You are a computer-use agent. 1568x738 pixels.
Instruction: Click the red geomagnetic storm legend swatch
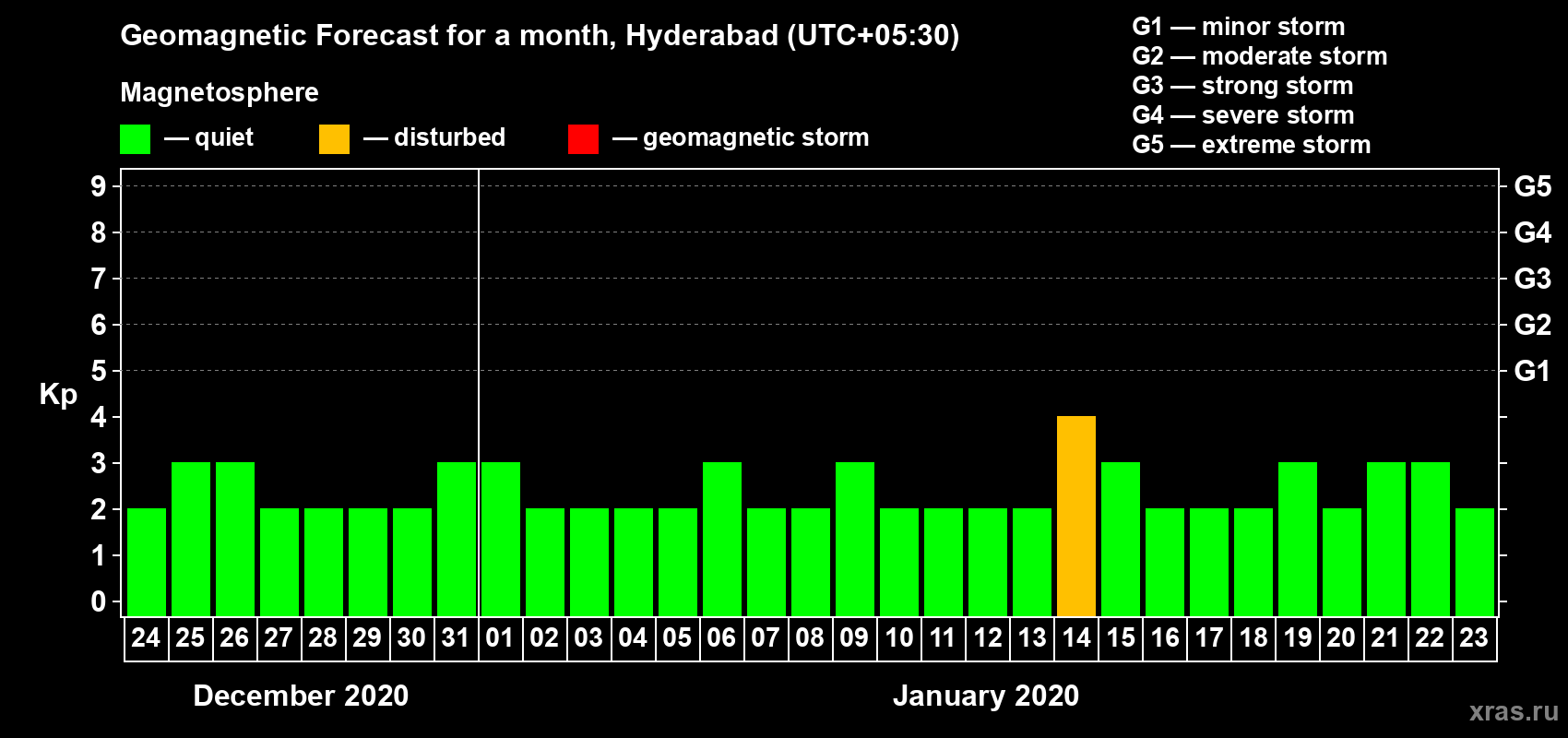[x=584, y=139]
